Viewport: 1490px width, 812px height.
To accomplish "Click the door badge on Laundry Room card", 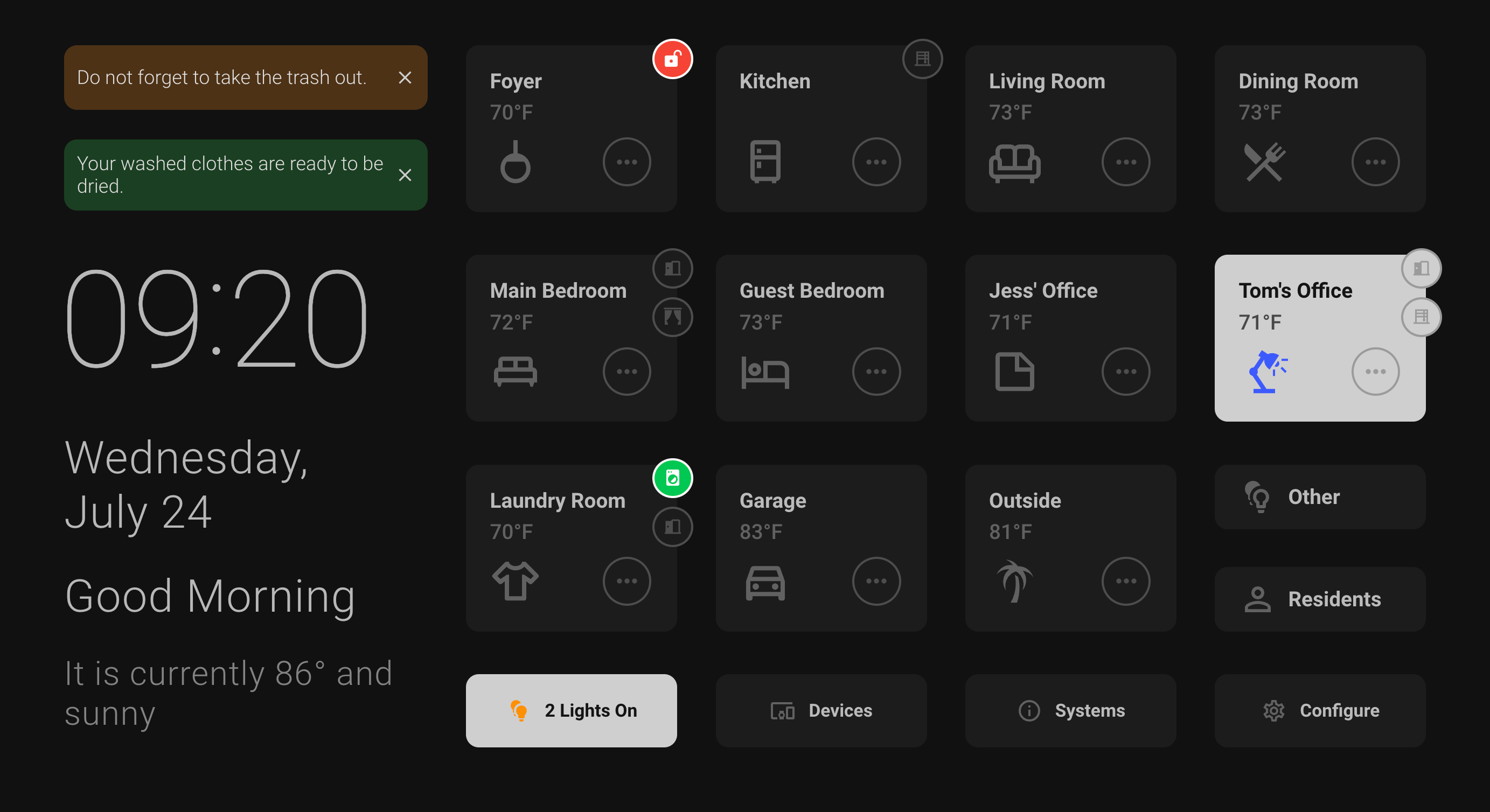I will [x=672, y=526].
